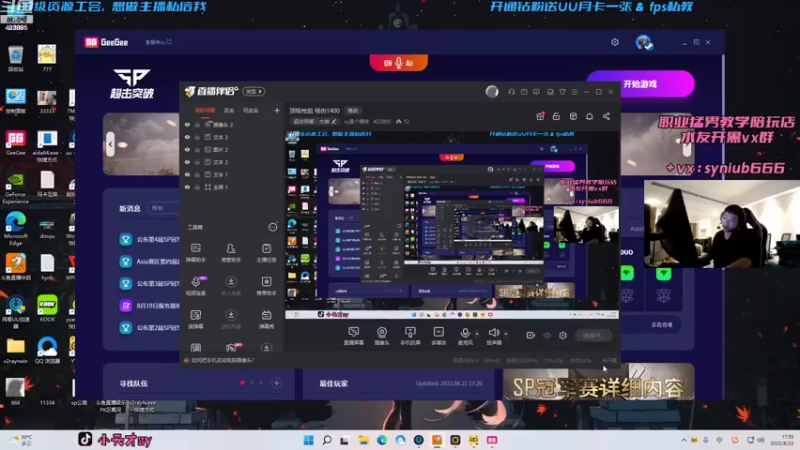The image size is (800, 450).
Task: Open the KOOK desktop shortcut
Action: tap(47, 308)
